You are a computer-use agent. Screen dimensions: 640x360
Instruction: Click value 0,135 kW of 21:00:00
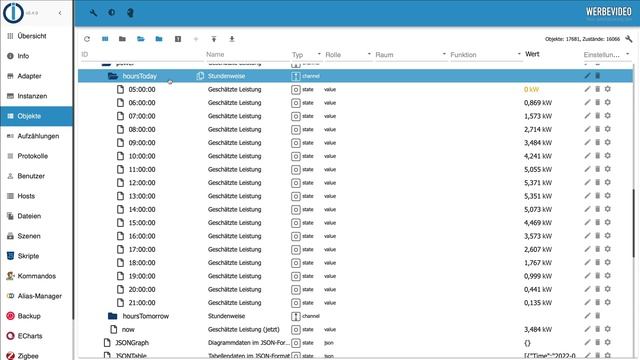point(538,303)
